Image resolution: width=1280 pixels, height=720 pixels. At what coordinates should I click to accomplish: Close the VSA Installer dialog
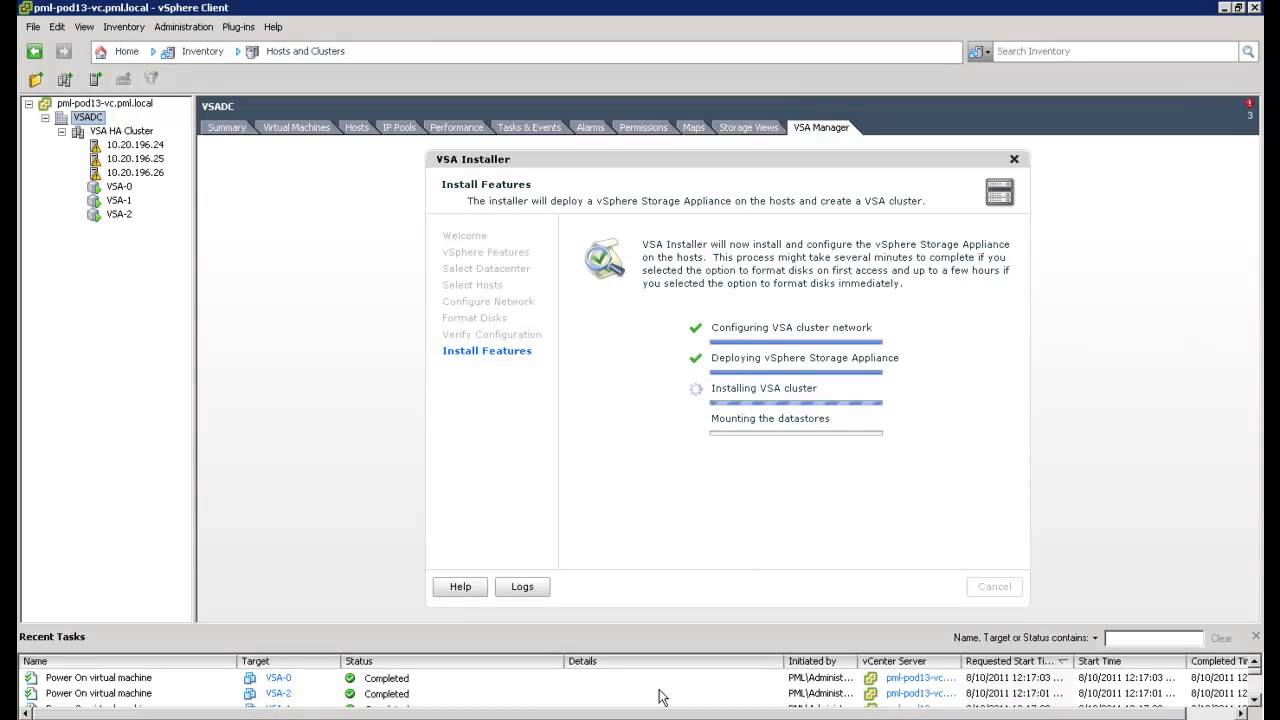click(x=1014, y=159)
